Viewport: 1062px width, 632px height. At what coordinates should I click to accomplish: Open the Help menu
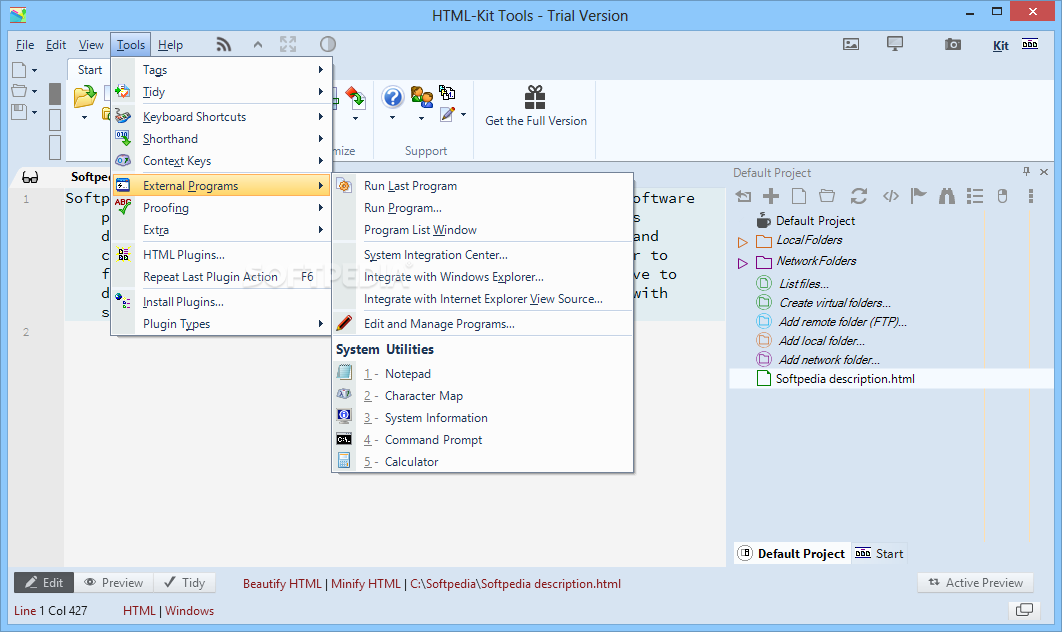(x=171, y=45)
